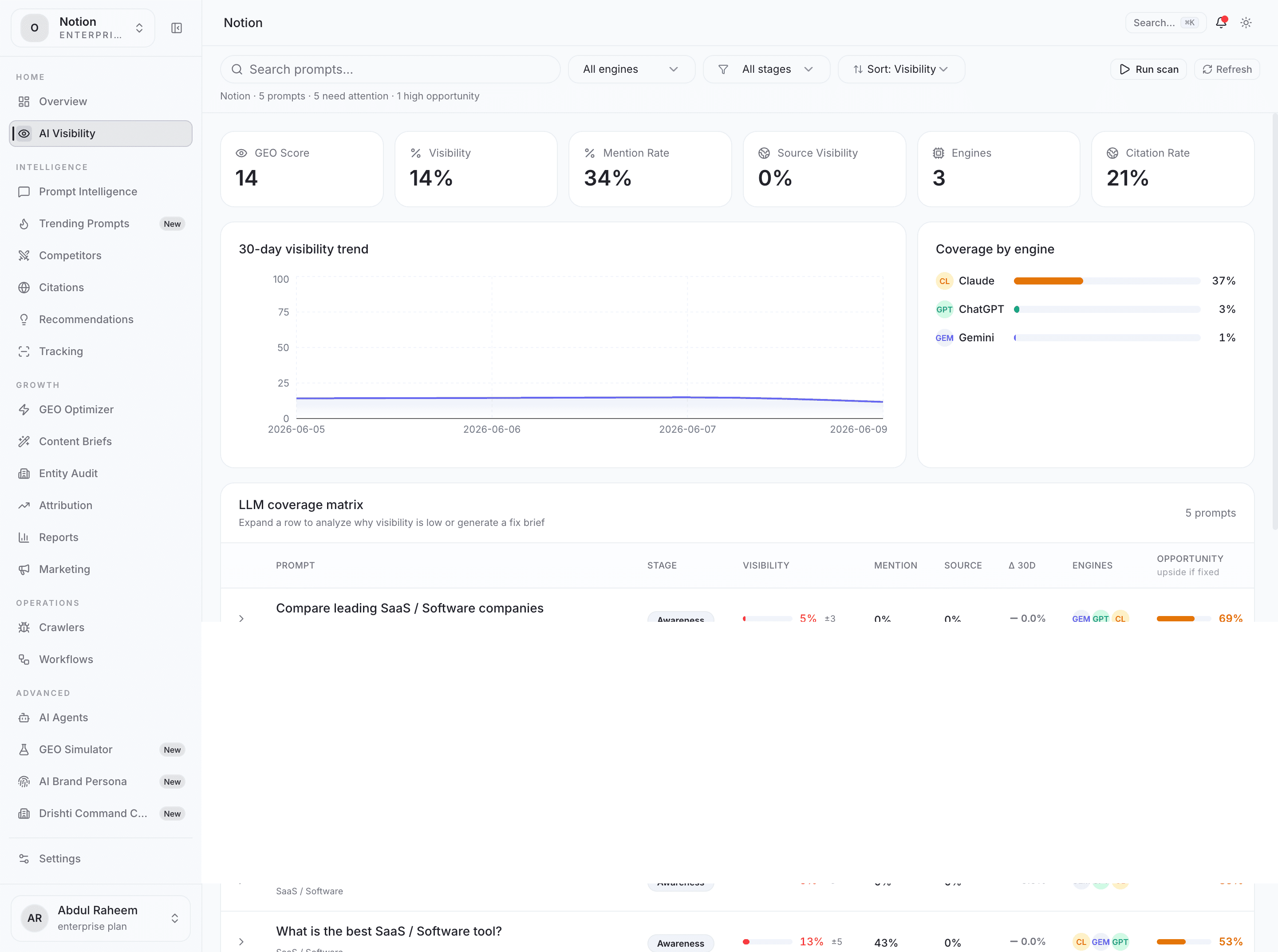Click the ChatGPT coverage bar
Screen dimensions: 1278x952
tap(1107, 309)
